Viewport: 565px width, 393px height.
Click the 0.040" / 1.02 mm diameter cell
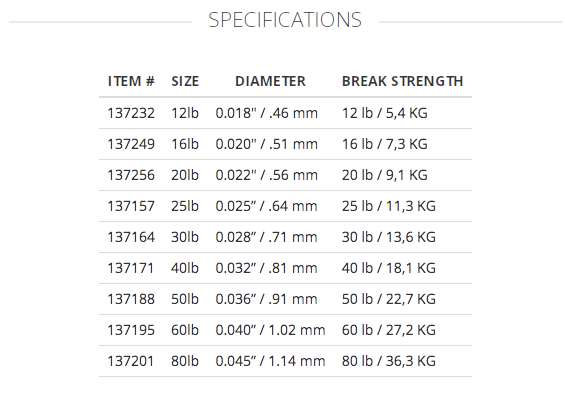coord(270,330)
